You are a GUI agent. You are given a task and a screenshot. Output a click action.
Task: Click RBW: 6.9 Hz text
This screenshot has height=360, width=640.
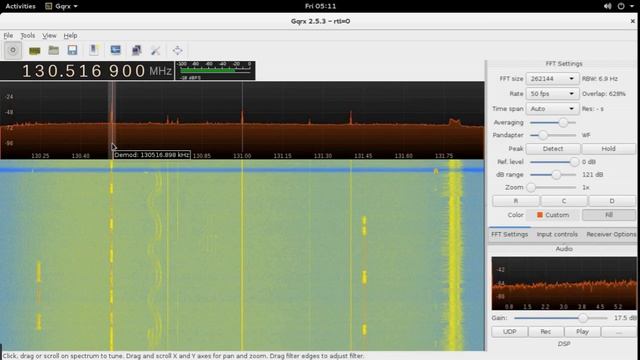click(600, 79)
